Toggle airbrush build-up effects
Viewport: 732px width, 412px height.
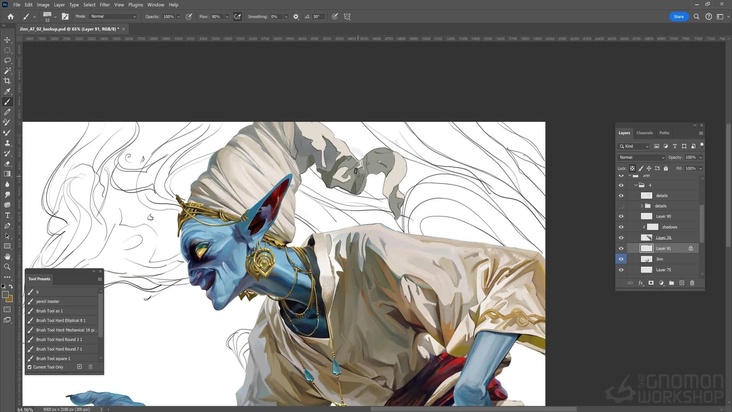click(x=237, y=16)
